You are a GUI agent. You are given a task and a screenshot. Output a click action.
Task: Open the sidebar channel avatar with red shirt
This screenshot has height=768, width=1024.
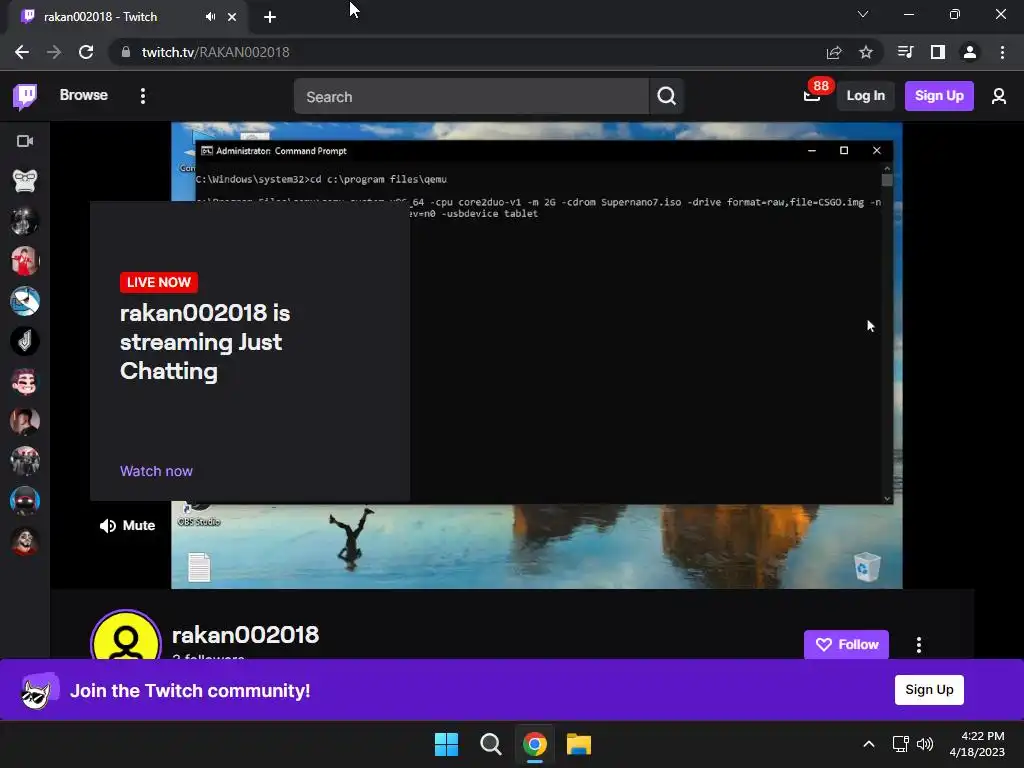25,261
